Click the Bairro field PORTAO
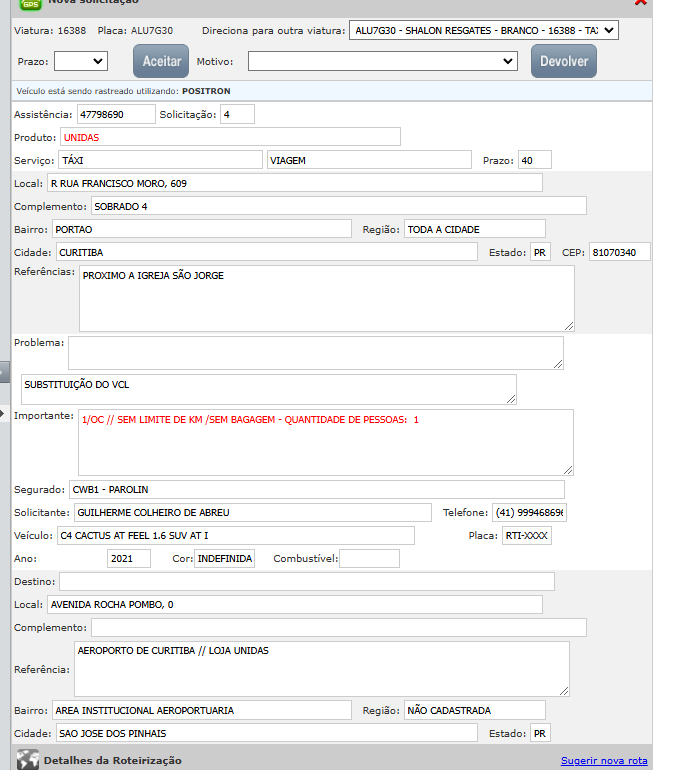 click(202, 229)
